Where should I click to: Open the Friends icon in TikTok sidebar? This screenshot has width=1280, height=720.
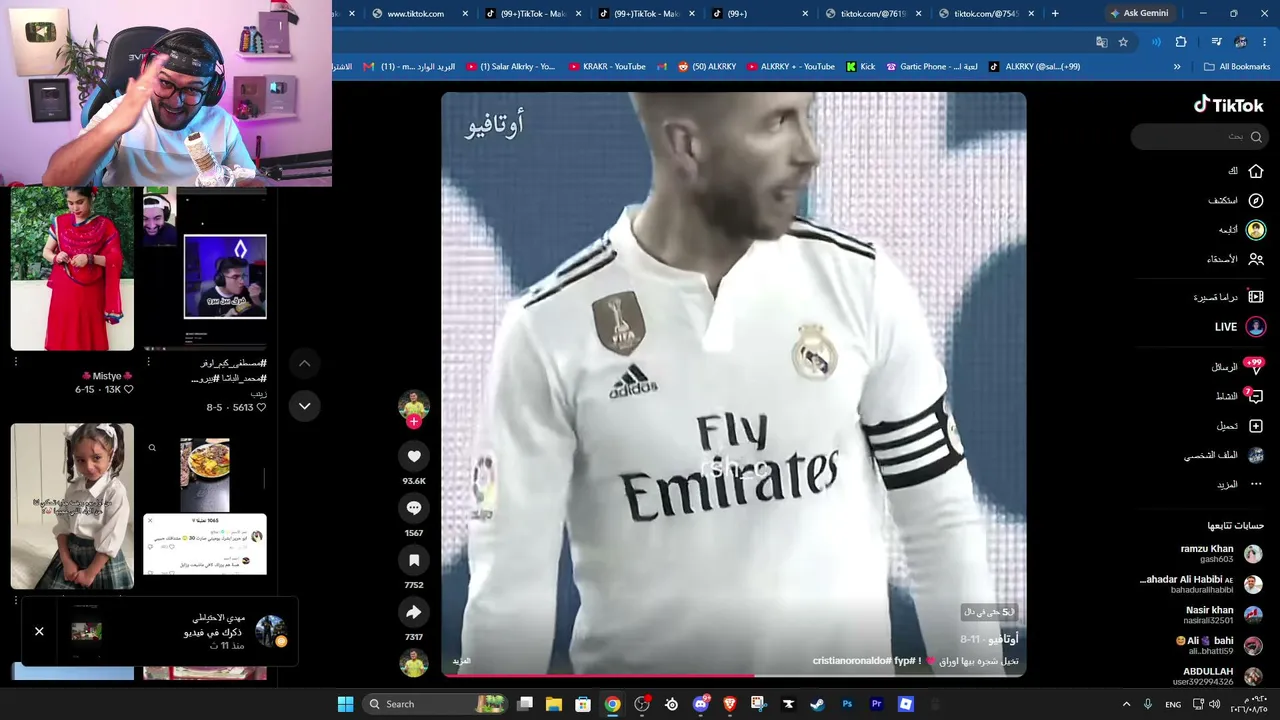click(x=1256, y=259)
